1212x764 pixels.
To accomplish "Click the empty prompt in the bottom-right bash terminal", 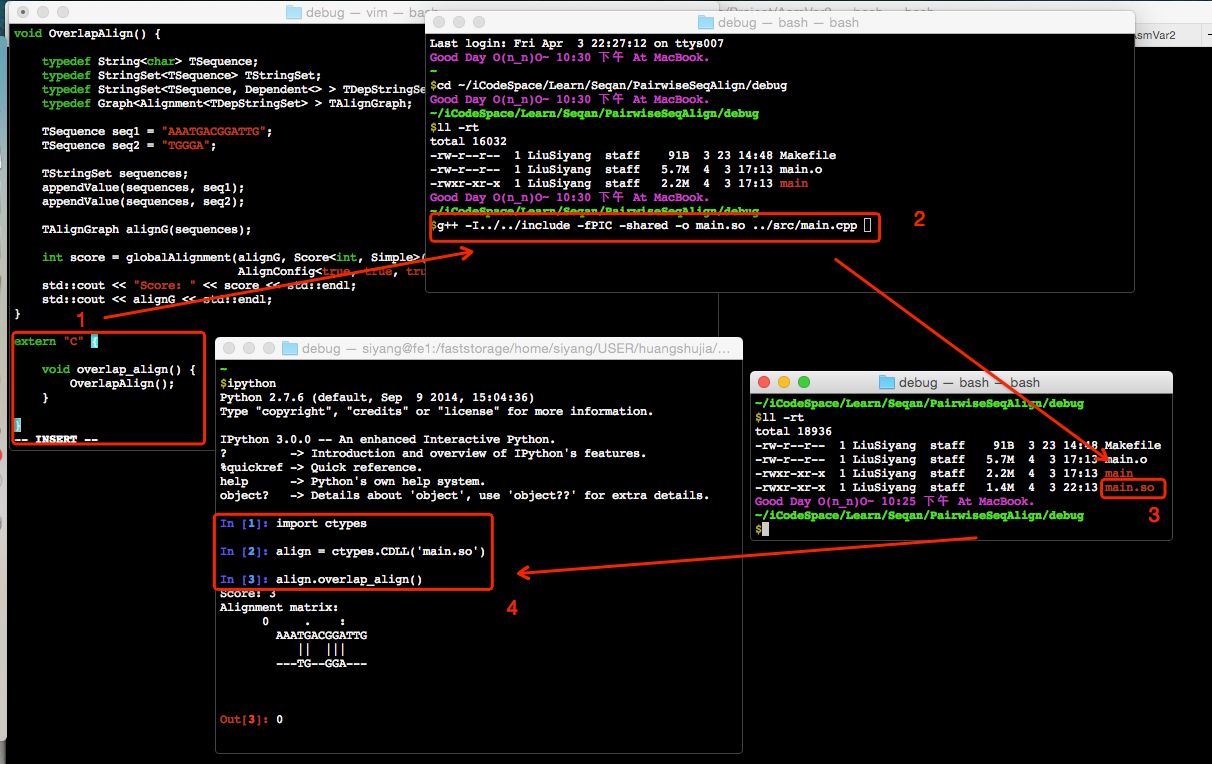I will point(763,529).
